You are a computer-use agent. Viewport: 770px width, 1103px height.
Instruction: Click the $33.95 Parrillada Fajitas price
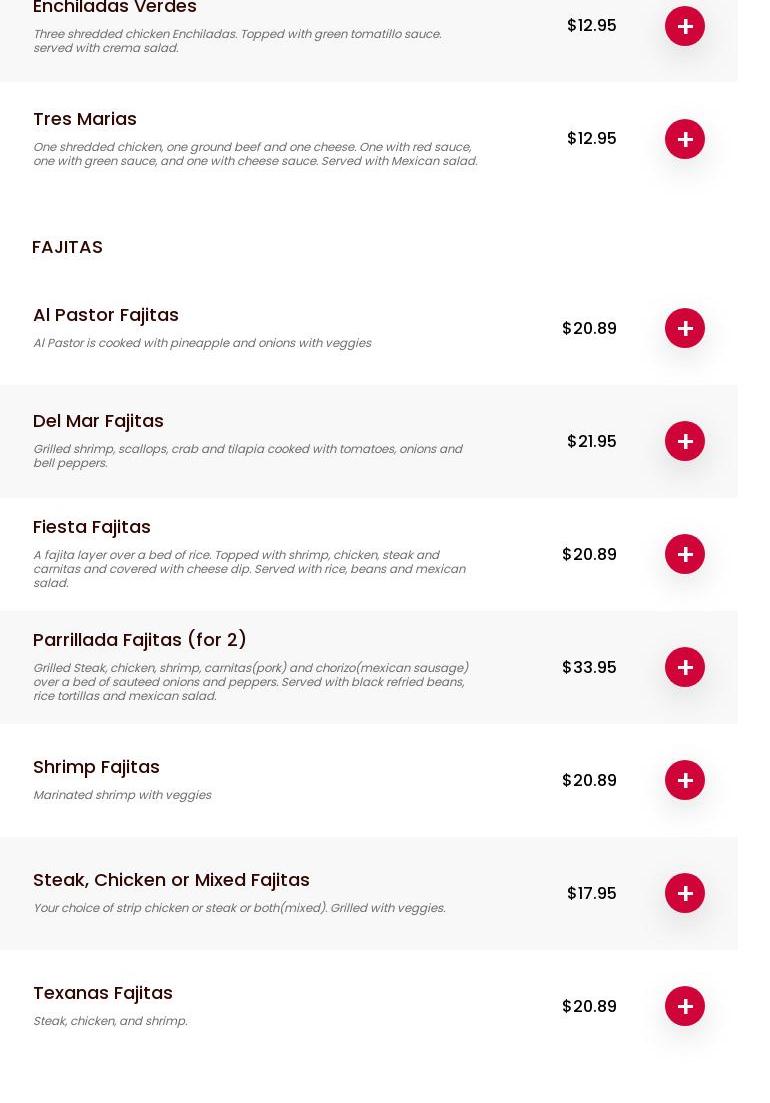589,667
